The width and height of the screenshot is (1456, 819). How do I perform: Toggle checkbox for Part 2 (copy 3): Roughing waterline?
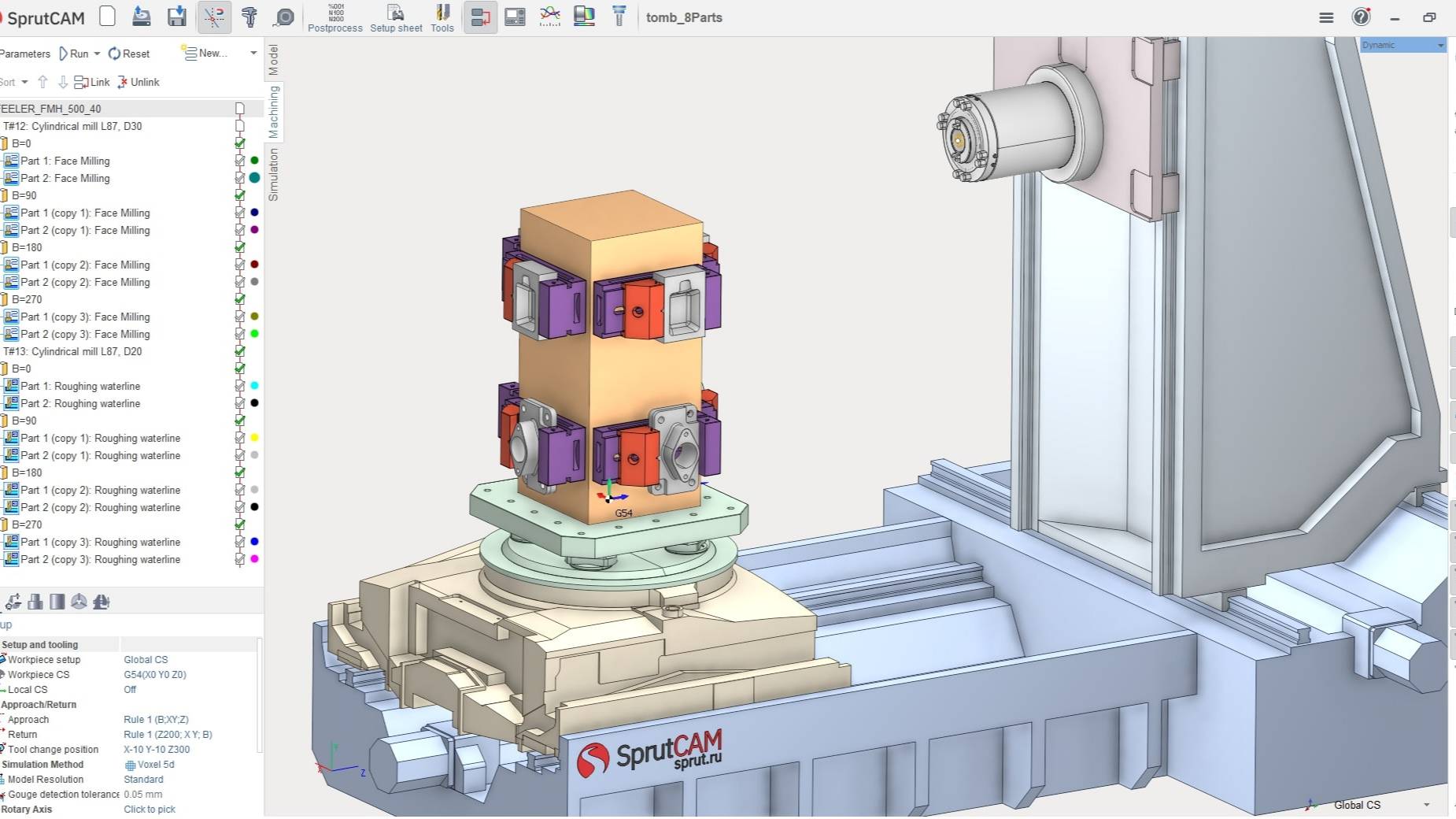[x=240, y=559]
